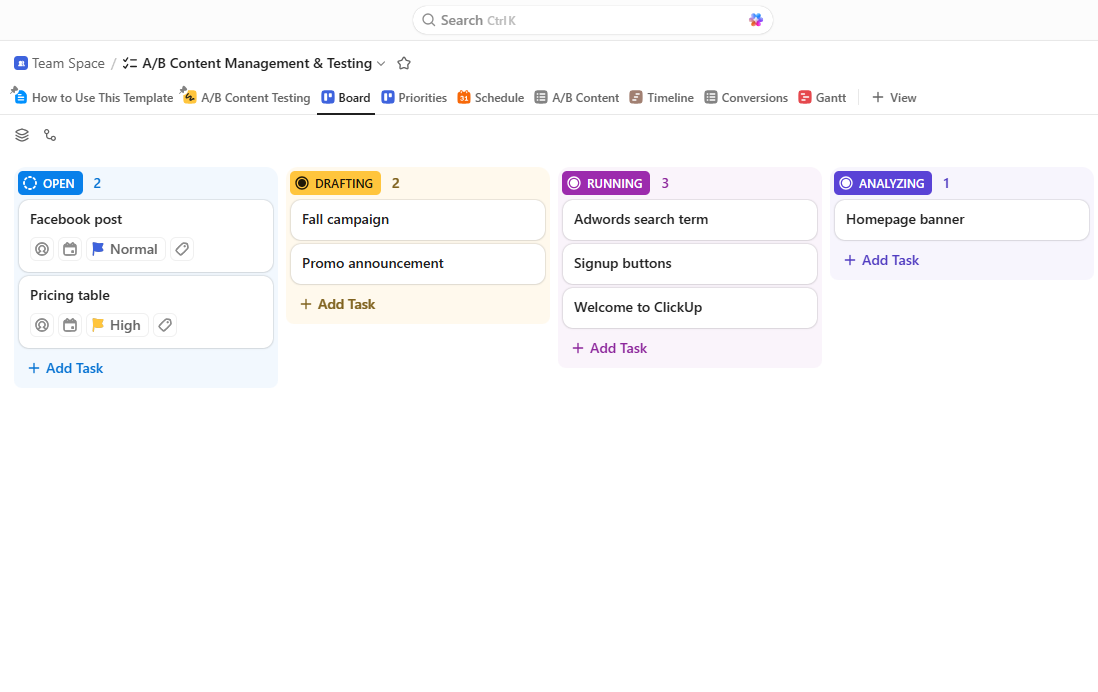Screen dimensions: 1098x692
Task: Click the Team Space icon in the breadcrumb
Action: (x=20, y=63)
